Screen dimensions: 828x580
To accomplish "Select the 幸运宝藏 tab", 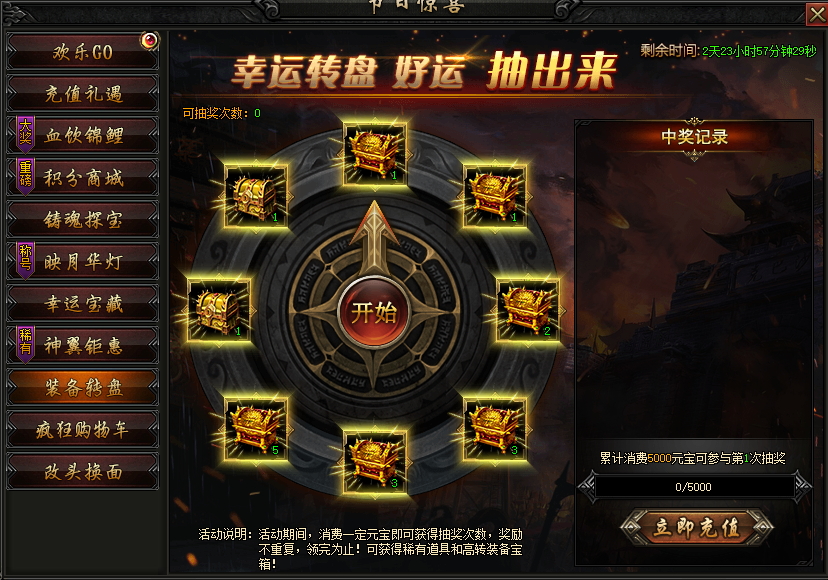I will tap(82, 303).
